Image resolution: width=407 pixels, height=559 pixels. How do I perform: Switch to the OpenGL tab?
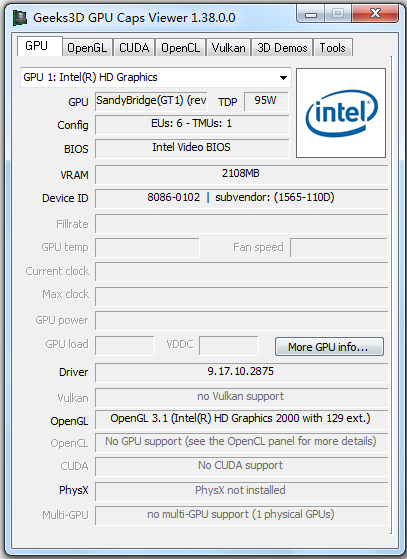click(87, 48)
